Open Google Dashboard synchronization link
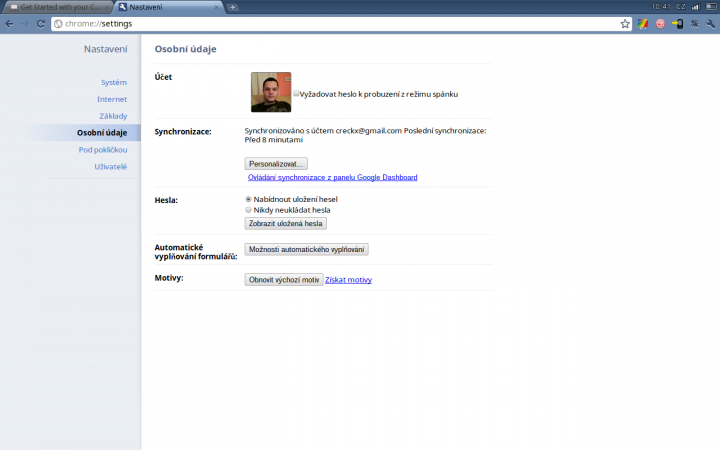The width and height of the screenshot is (720, 450). tap(332, 177)
